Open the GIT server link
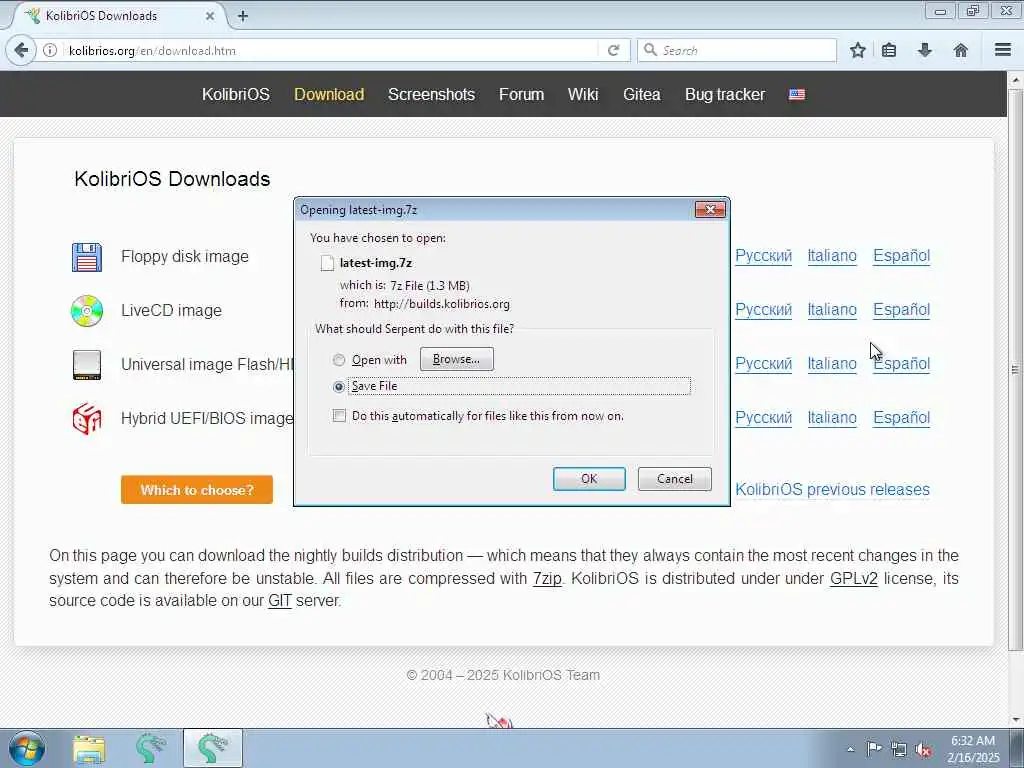Image resolution: width=1024 pixels, height=768 pixels. (280, 601)
